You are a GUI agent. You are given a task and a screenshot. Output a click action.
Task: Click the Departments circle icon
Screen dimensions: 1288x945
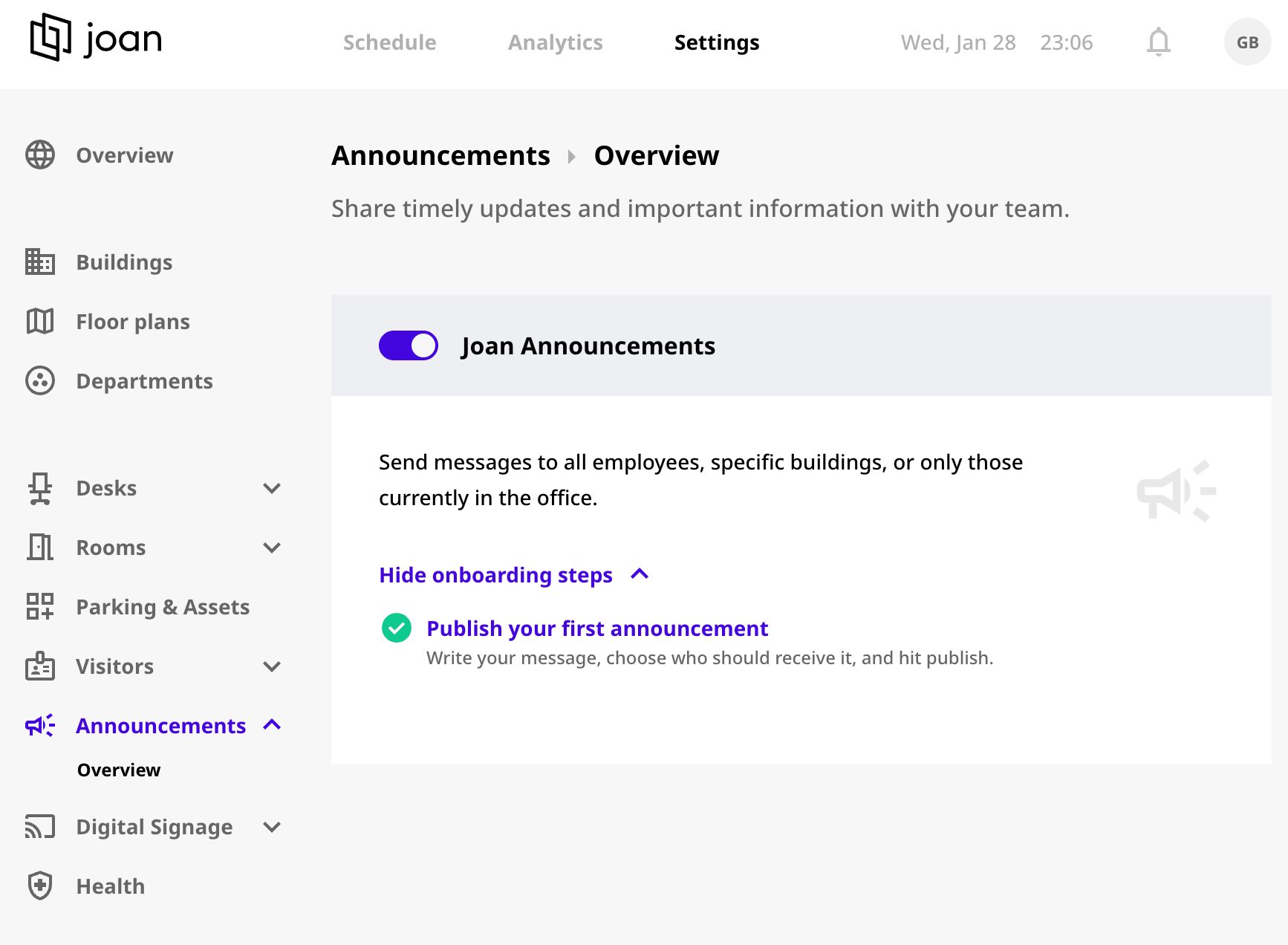click(40, 380)
